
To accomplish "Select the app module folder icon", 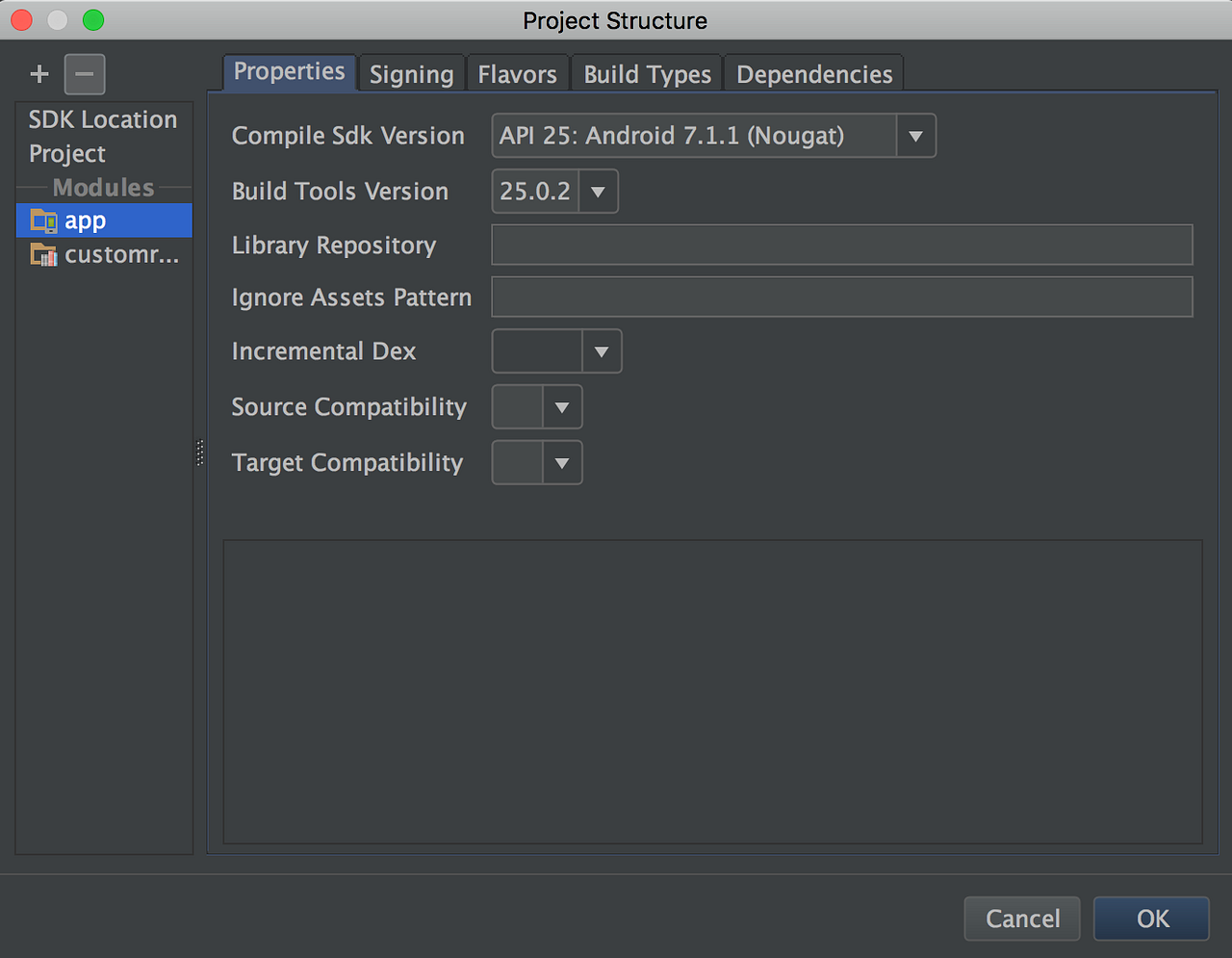I will [x=43, y=220].
